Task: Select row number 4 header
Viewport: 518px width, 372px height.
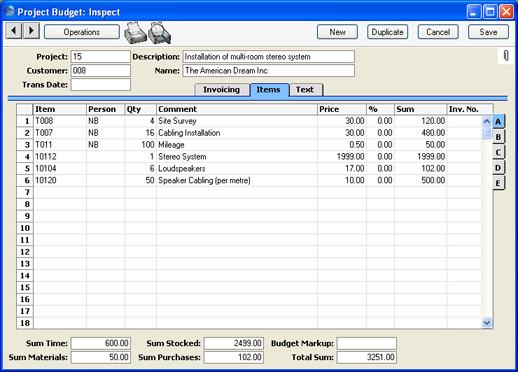Action: 25,157
